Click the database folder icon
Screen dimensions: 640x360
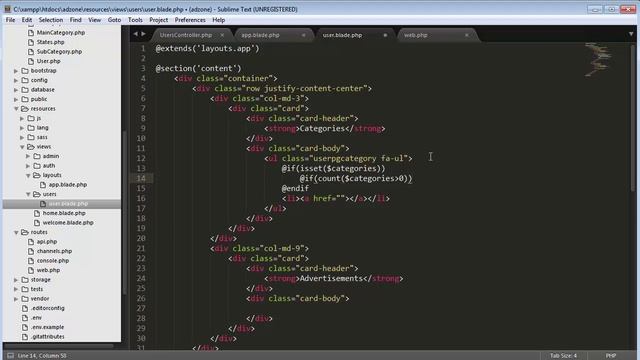(24, 89)
